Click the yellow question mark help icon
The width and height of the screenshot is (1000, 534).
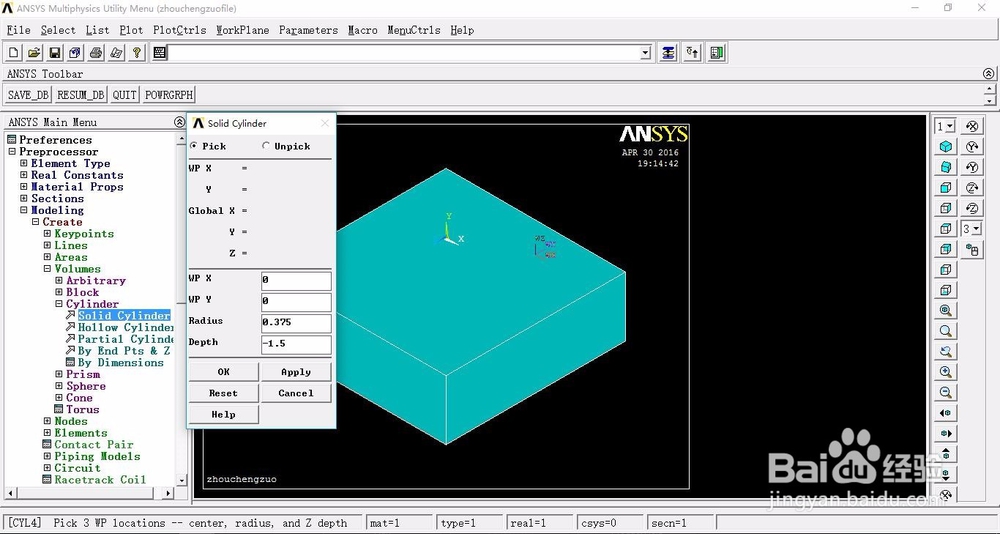coord(136,52)
